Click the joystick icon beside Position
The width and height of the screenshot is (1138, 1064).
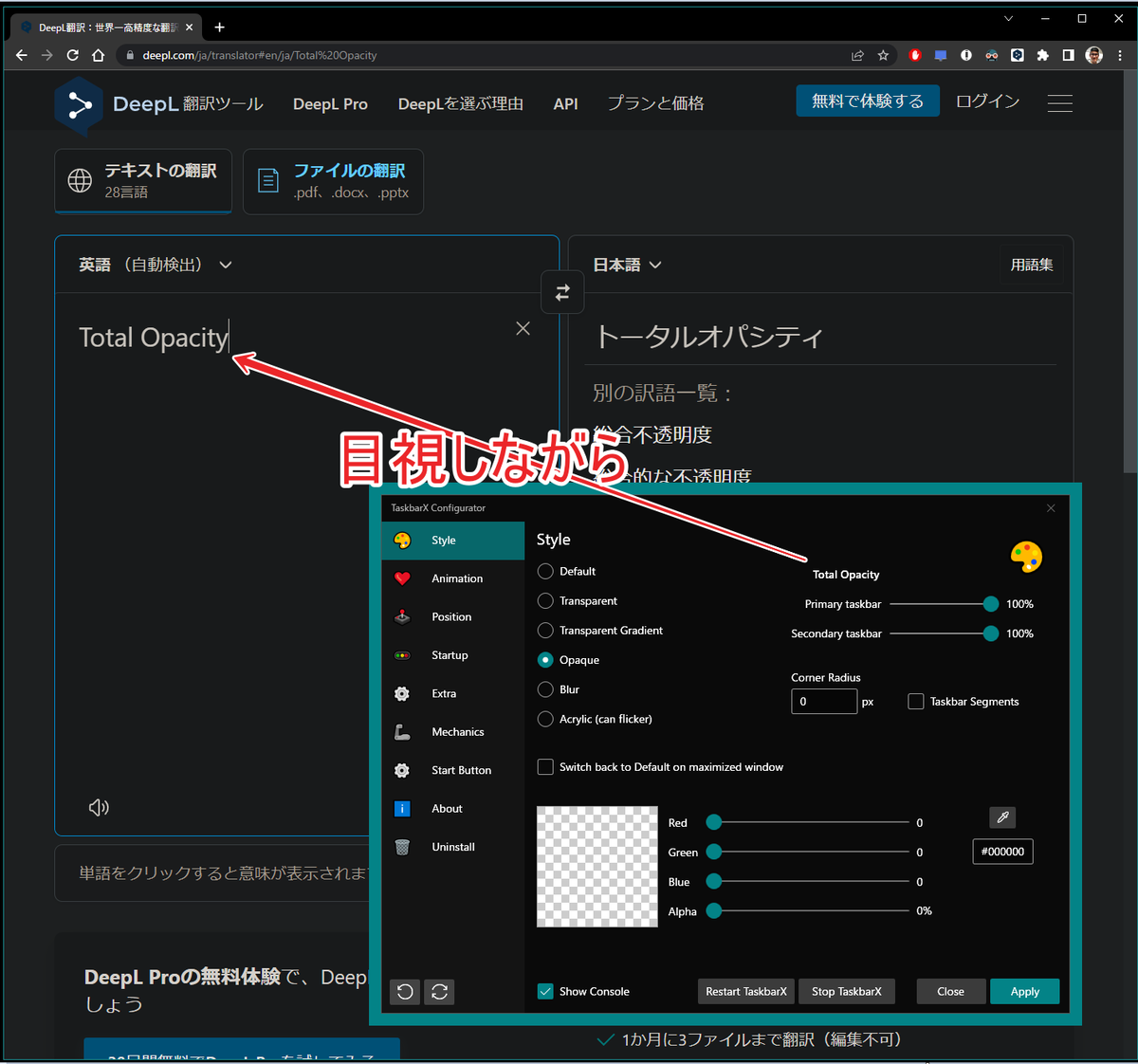tap(402, 617)
